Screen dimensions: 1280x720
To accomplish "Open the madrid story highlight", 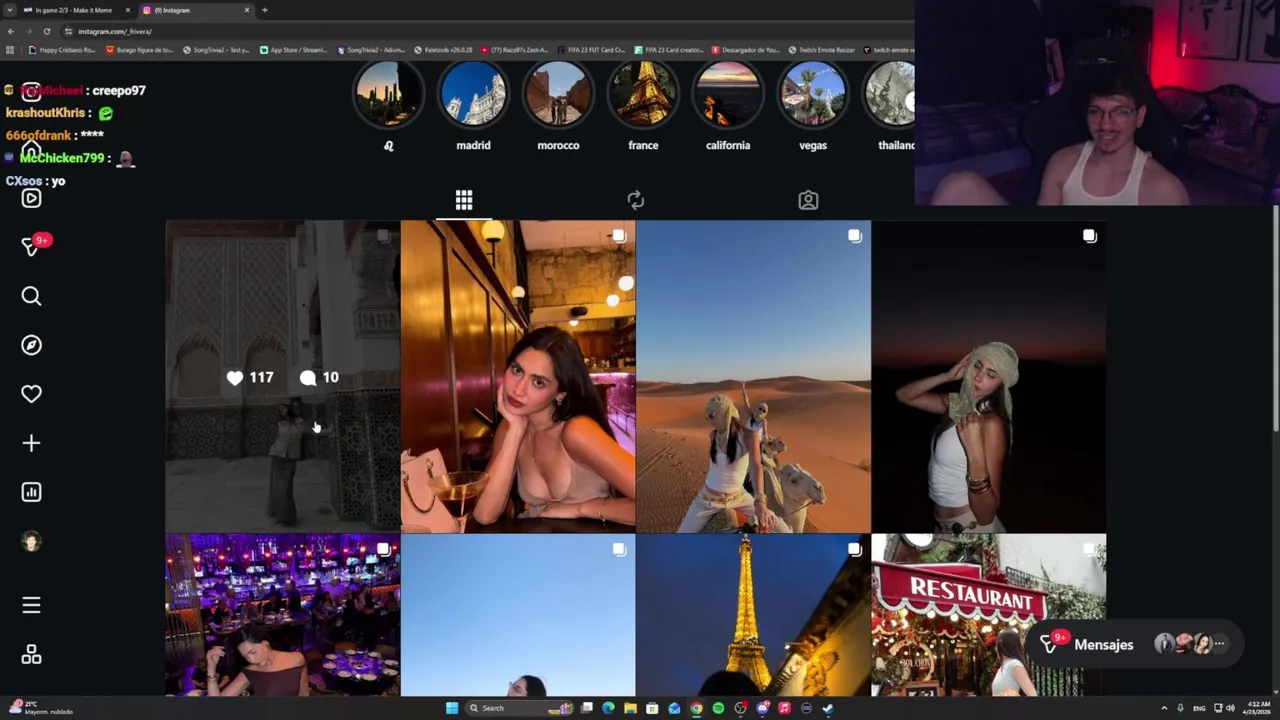I will (473, 95).
